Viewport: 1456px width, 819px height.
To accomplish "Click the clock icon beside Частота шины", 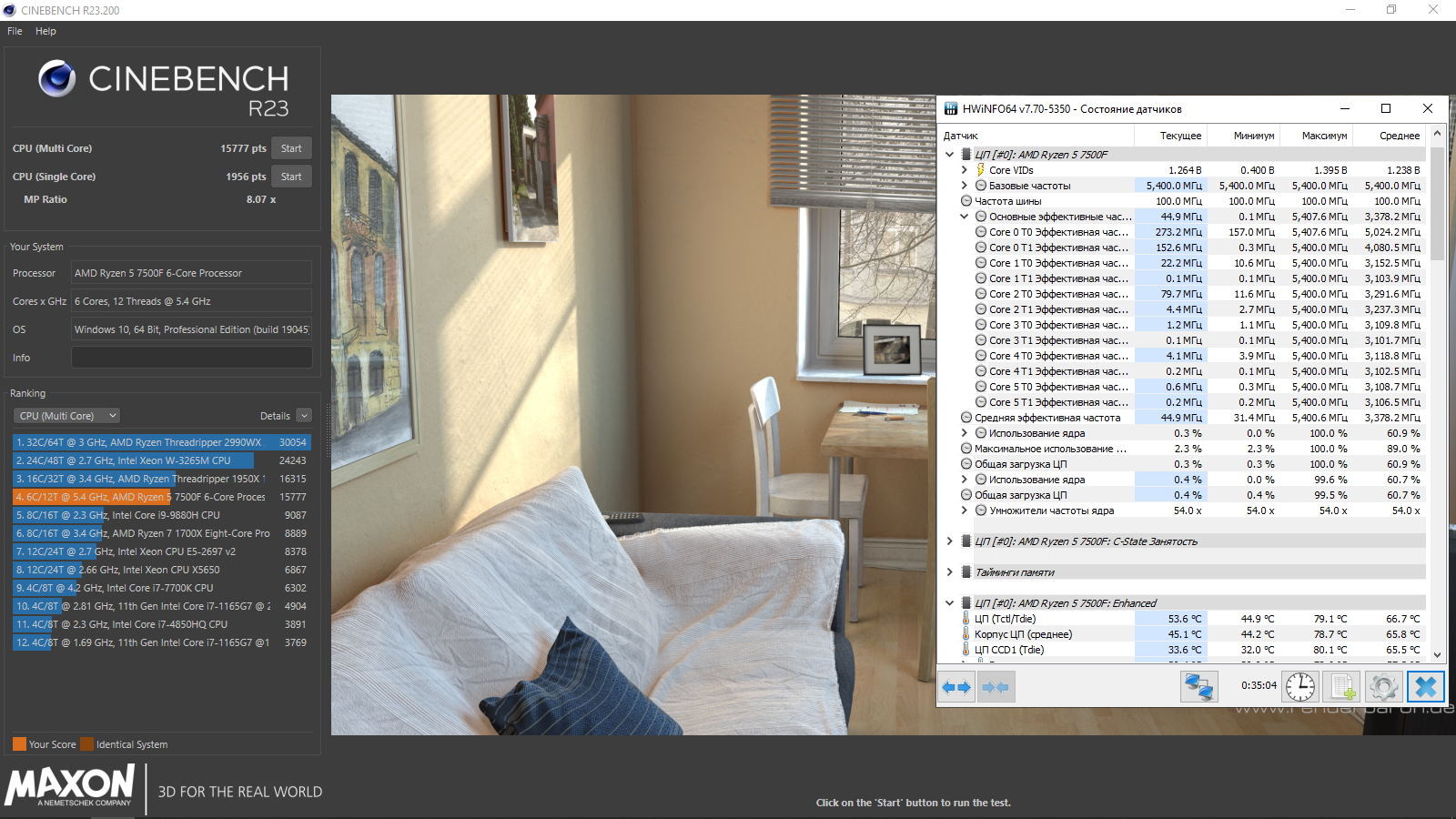I will [x=966, y=201].
